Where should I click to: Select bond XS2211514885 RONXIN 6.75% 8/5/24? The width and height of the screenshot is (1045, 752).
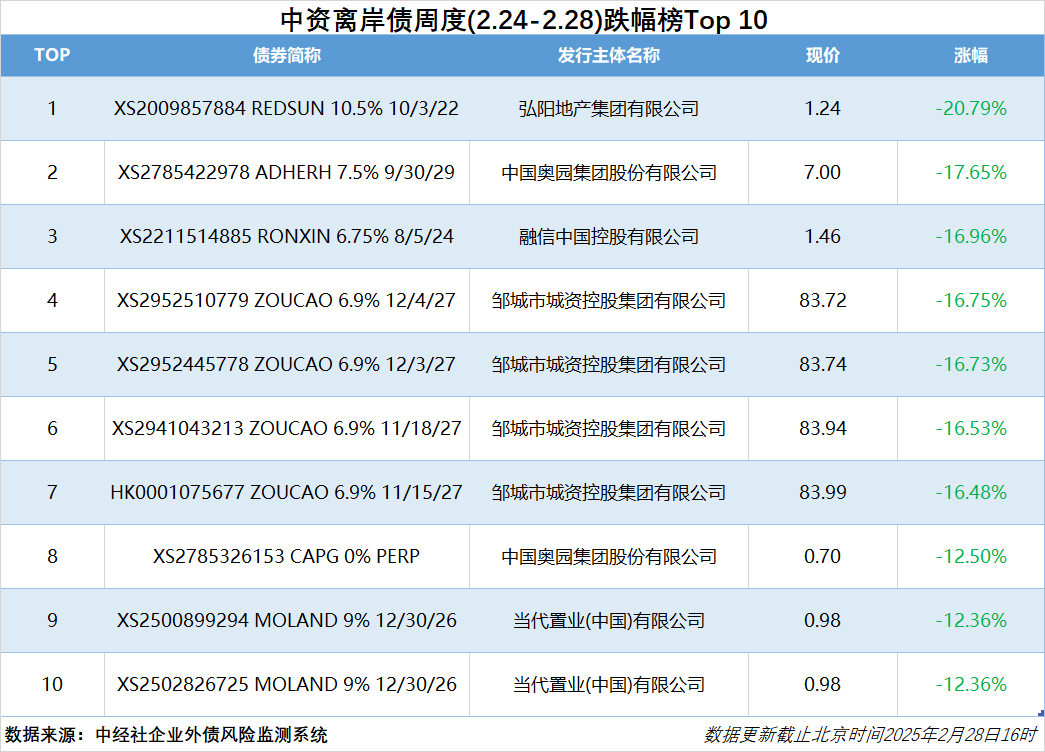click(285, 236)
